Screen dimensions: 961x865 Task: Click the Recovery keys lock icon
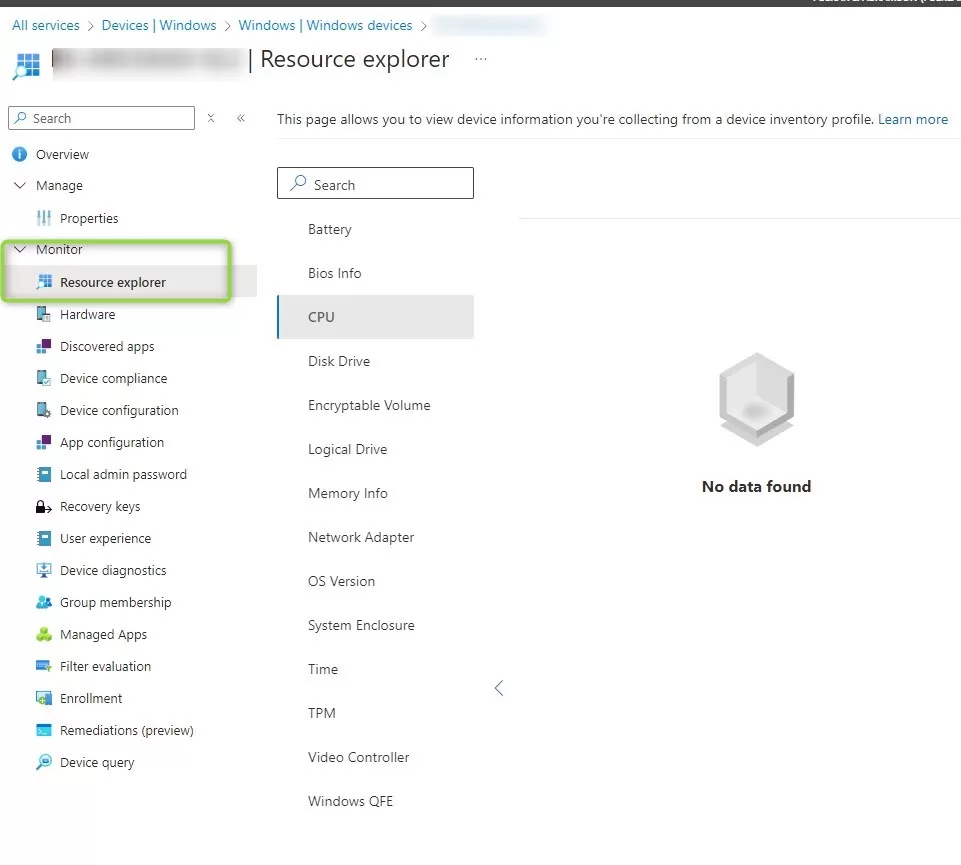(x=44, y=506)
